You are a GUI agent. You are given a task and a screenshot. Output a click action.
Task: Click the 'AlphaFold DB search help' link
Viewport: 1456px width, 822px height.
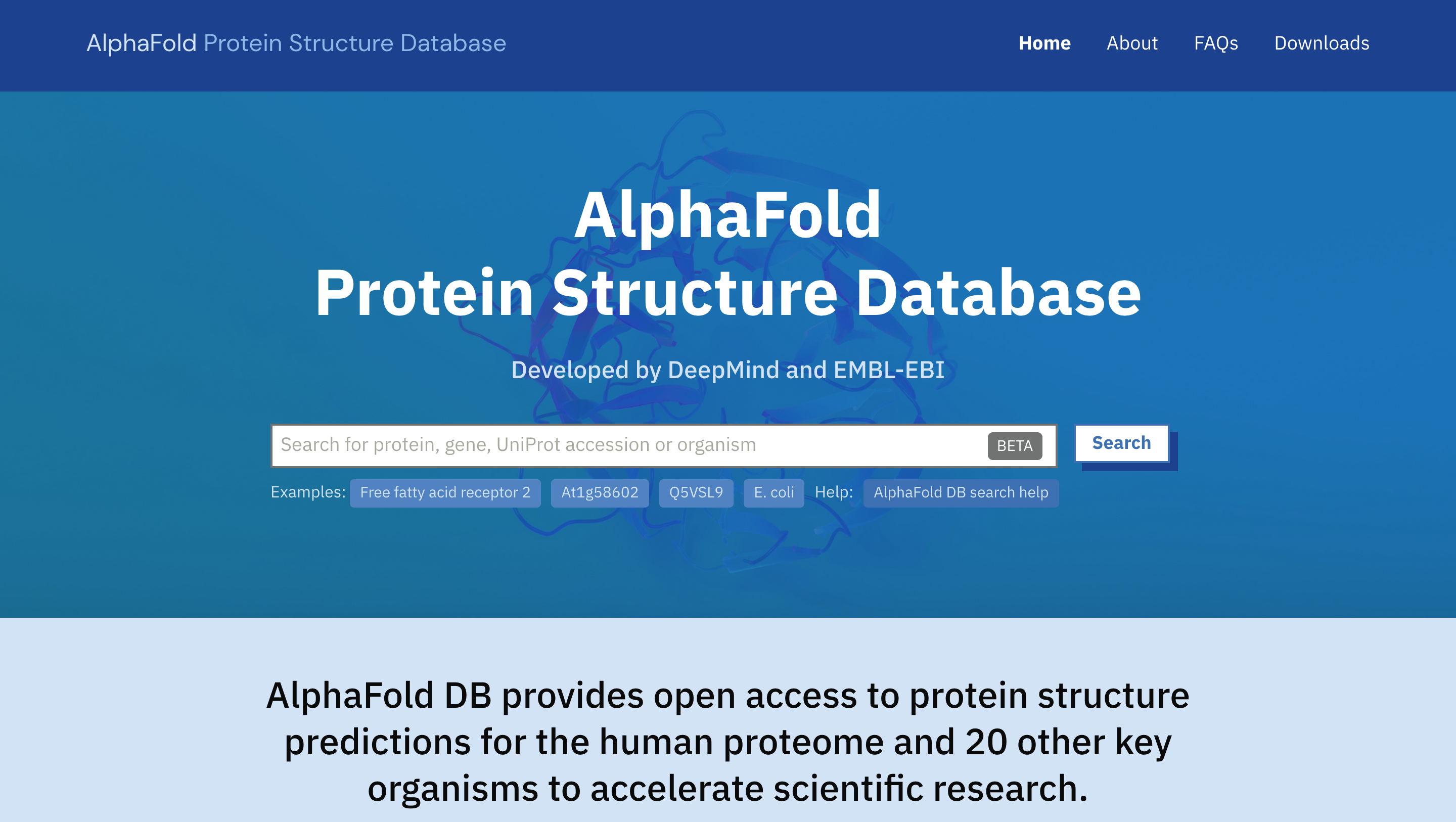point(960,492)
